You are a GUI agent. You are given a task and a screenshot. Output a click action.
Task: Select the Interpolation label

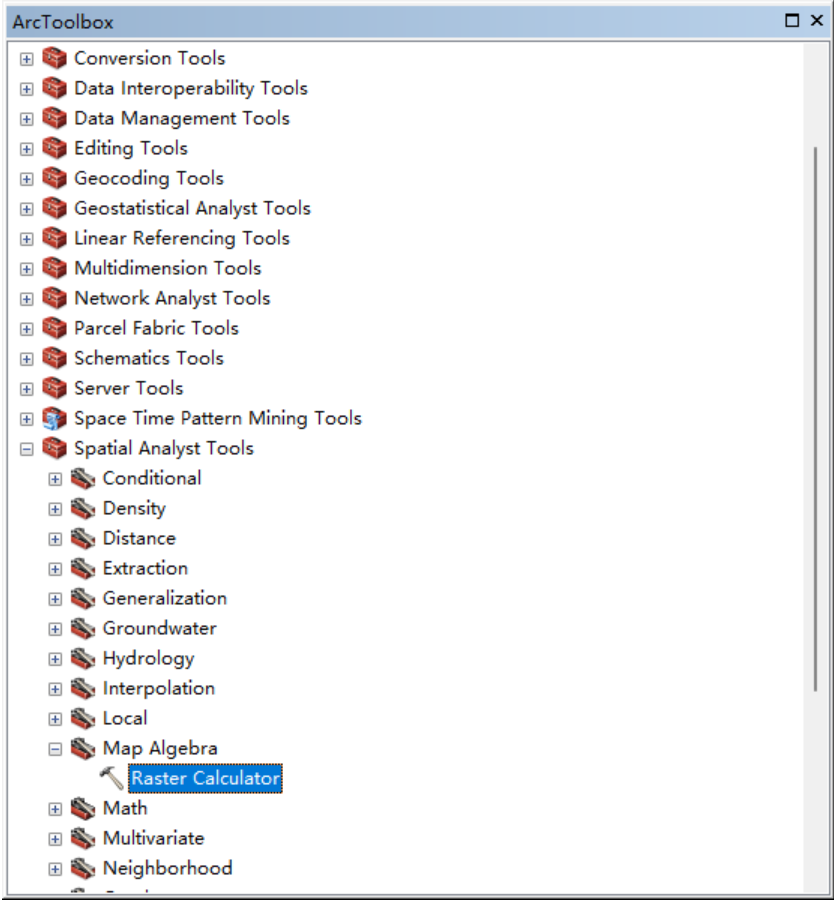pyautogui.click(x=159, y=688)
